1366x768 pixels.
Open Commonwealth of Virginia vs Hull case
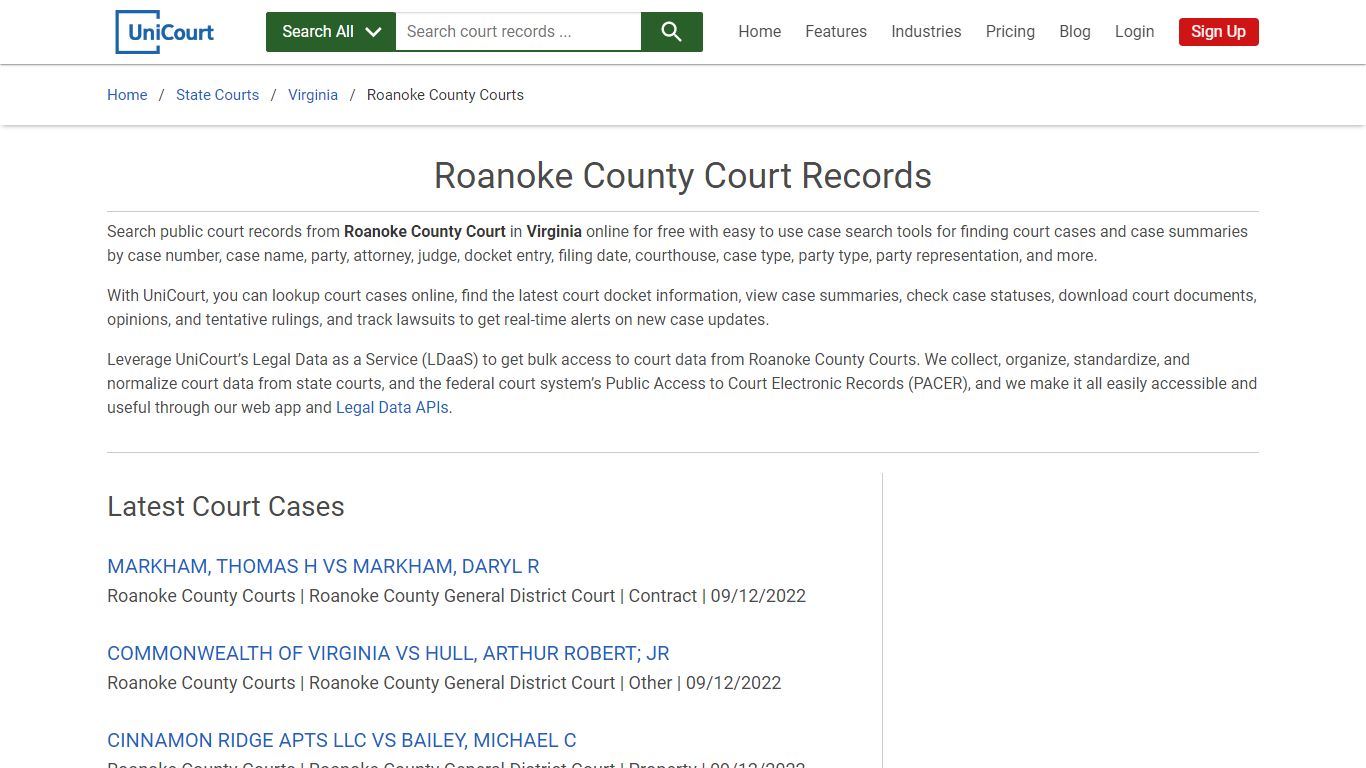click(x=388, y=653)
